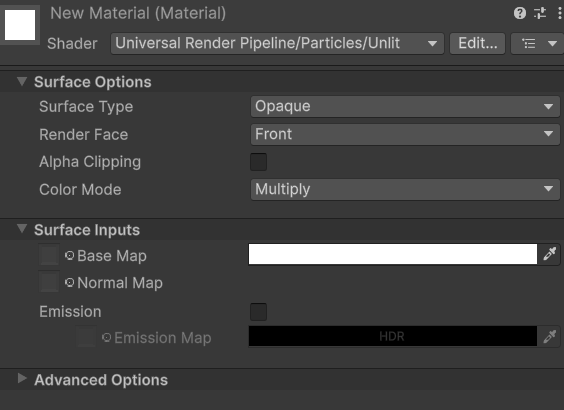
Task: Pick Base Map color with eyedropper
Action: [x=550, y=254]
